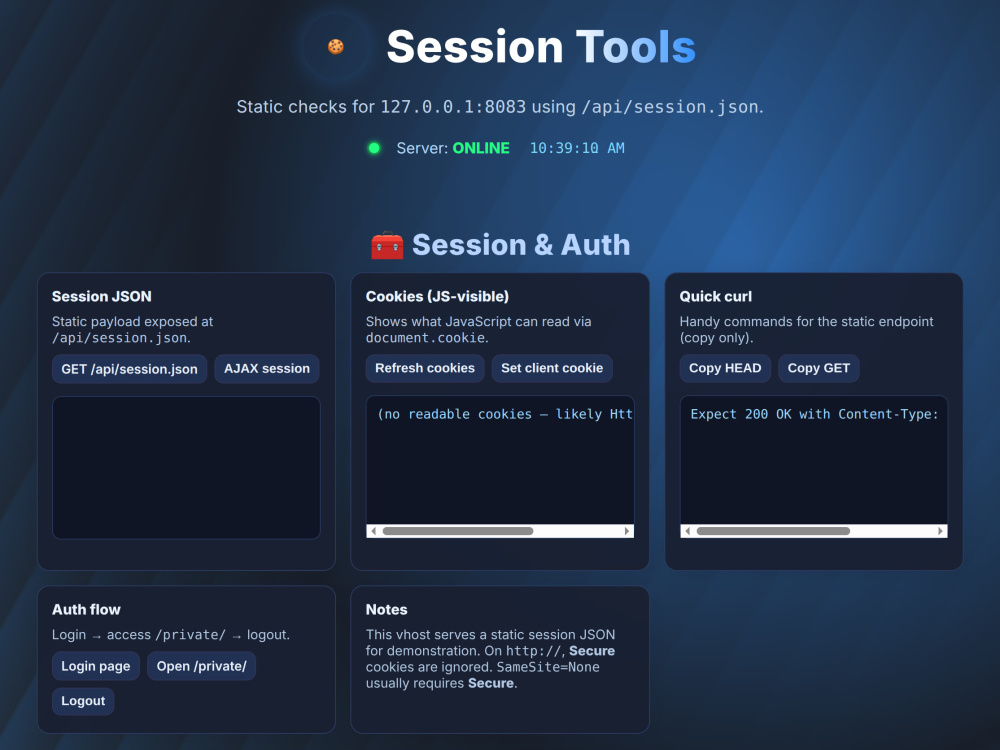Viewport: 1000px width, 750px height.
Task: Click the Session Tools page title
Action: coord(541,47)
